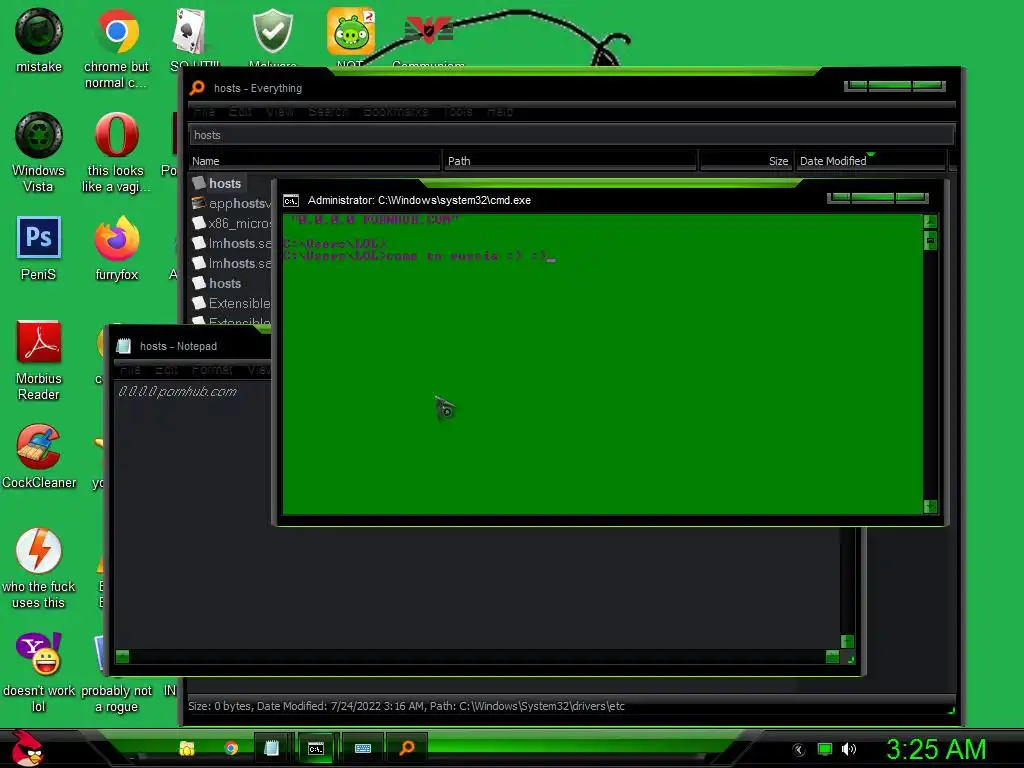Click cmd scrollbar down arrow
Image resolution: width=1024 pixels, height=768 pixels.
(931, 506)
